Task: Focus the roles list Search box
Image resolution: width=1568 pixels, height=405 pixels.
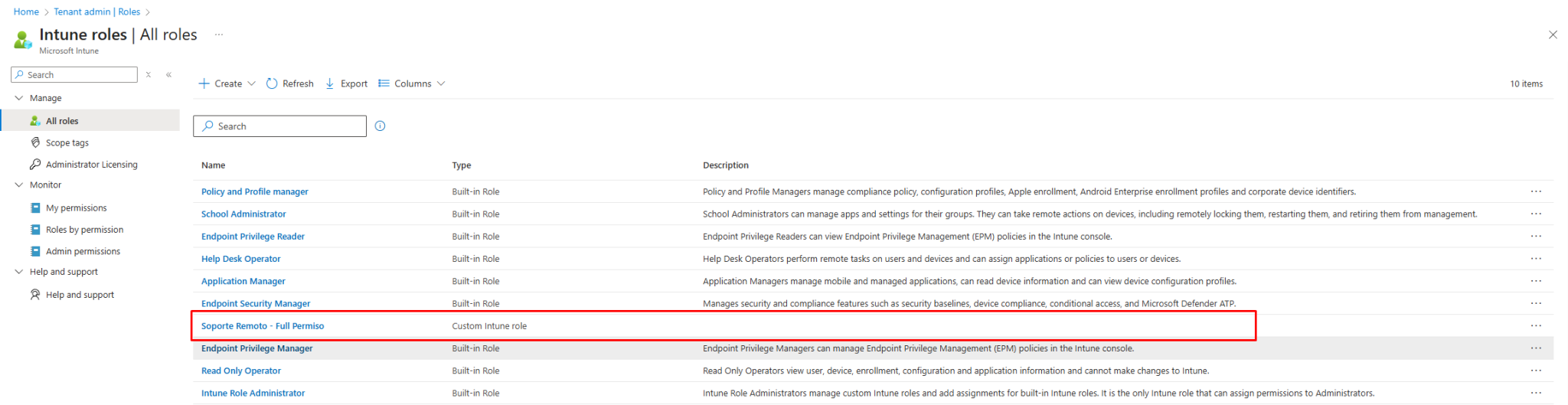Action: point(279,126)
